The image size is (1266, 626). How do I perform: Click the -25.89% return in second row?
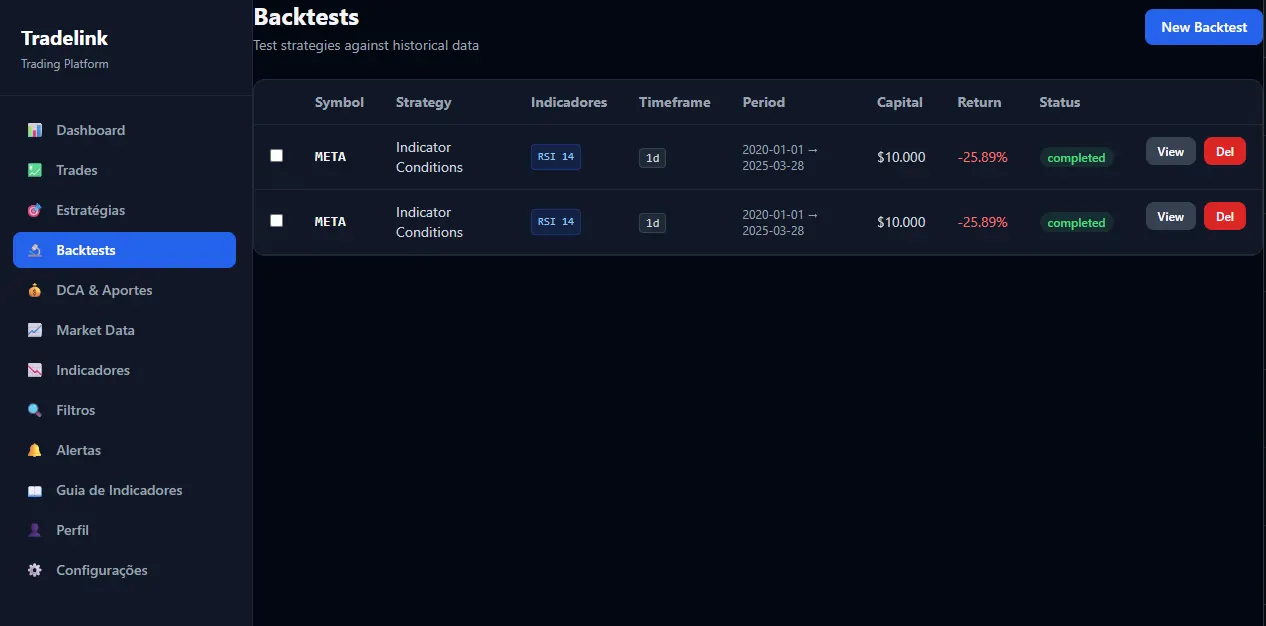click(x=982, y=222)
